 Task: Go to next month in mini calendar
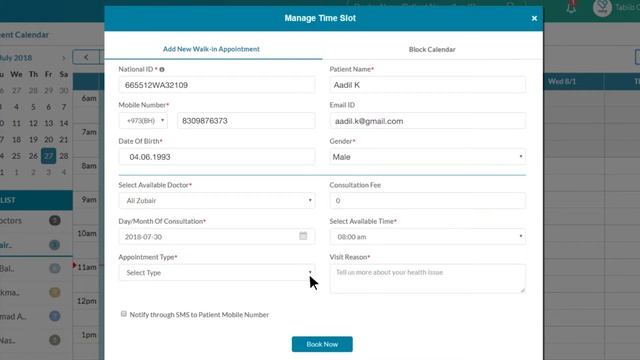pos(64,58)
